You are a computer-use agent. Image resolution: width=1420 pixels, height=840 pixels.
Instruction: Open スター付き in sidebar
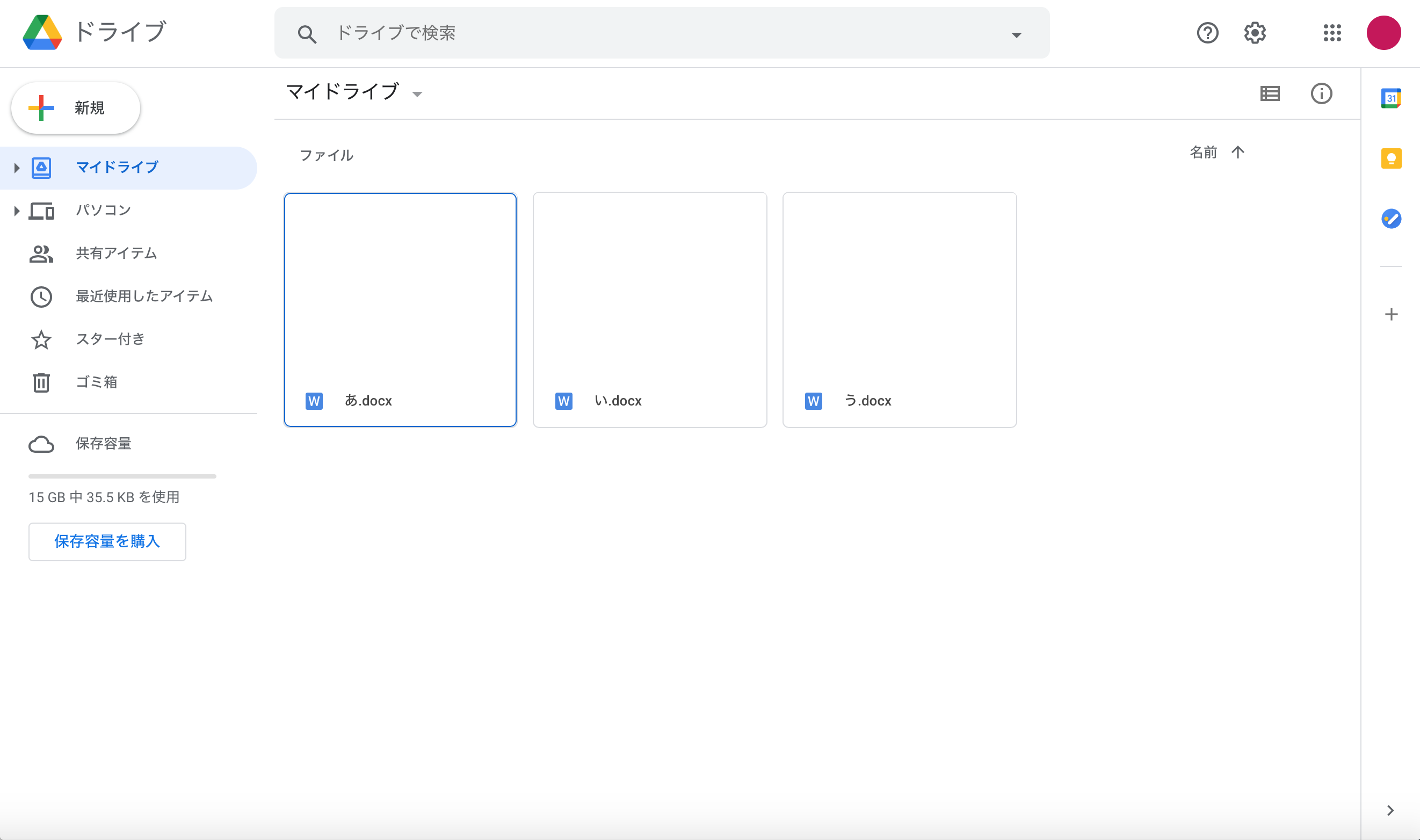pyautogui.click(x=128, y=339)
